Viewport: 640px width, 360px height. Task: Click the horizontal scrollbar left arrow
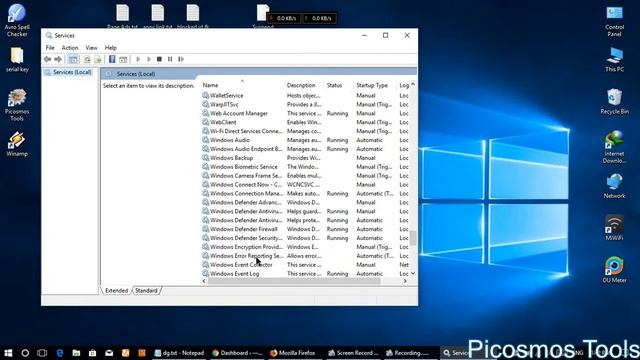click(x=204, y=281)
